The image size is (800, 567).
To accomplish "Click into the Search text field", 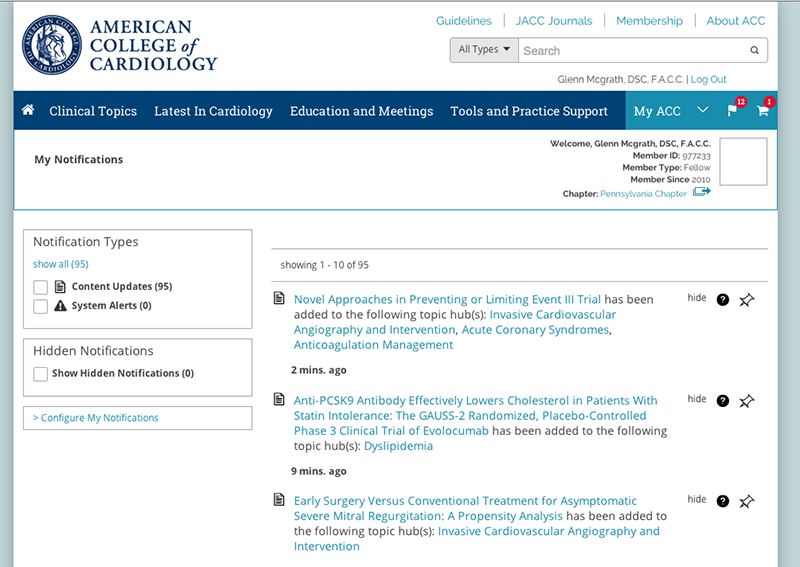I will pyautogui.click(x=632, y=51).
